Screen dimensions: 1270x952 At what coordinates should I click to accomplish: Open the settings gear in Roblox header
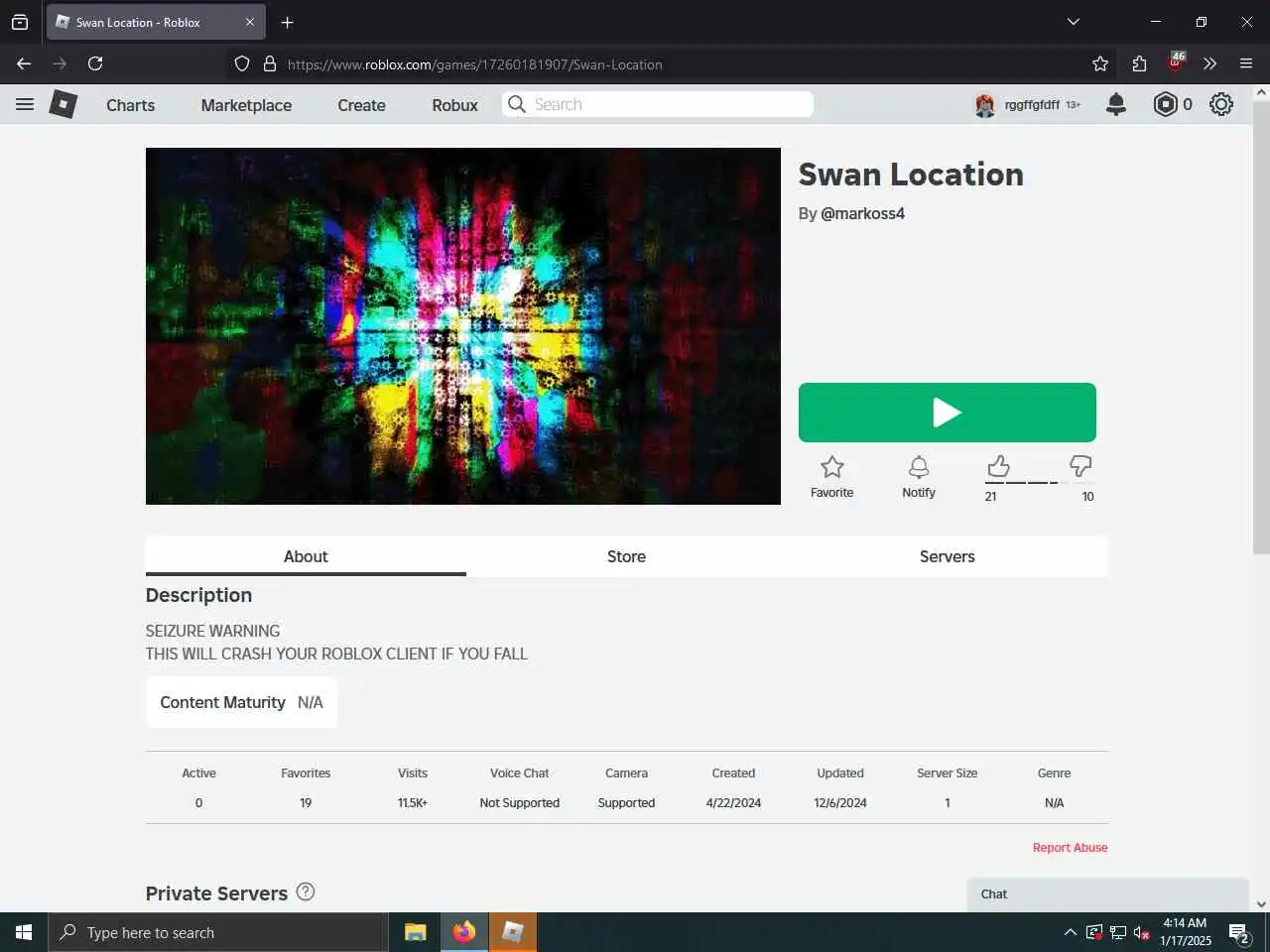pos(1221,104)
